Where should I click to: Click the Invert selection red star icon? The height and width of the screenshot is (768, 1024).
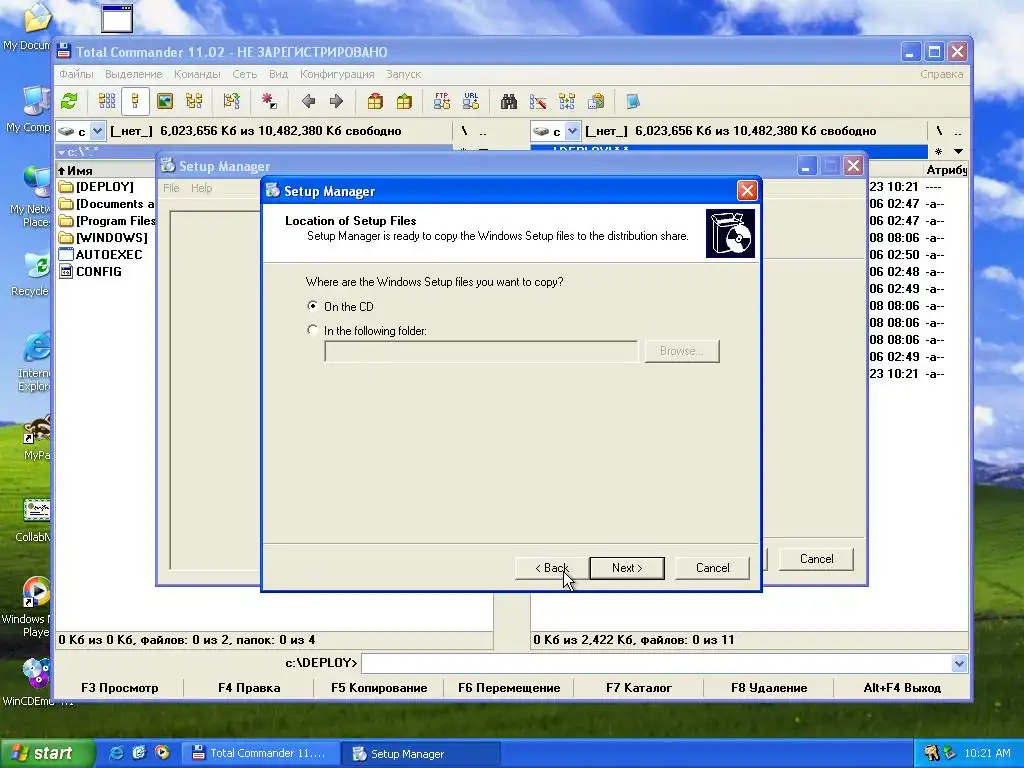click(269, 101)
